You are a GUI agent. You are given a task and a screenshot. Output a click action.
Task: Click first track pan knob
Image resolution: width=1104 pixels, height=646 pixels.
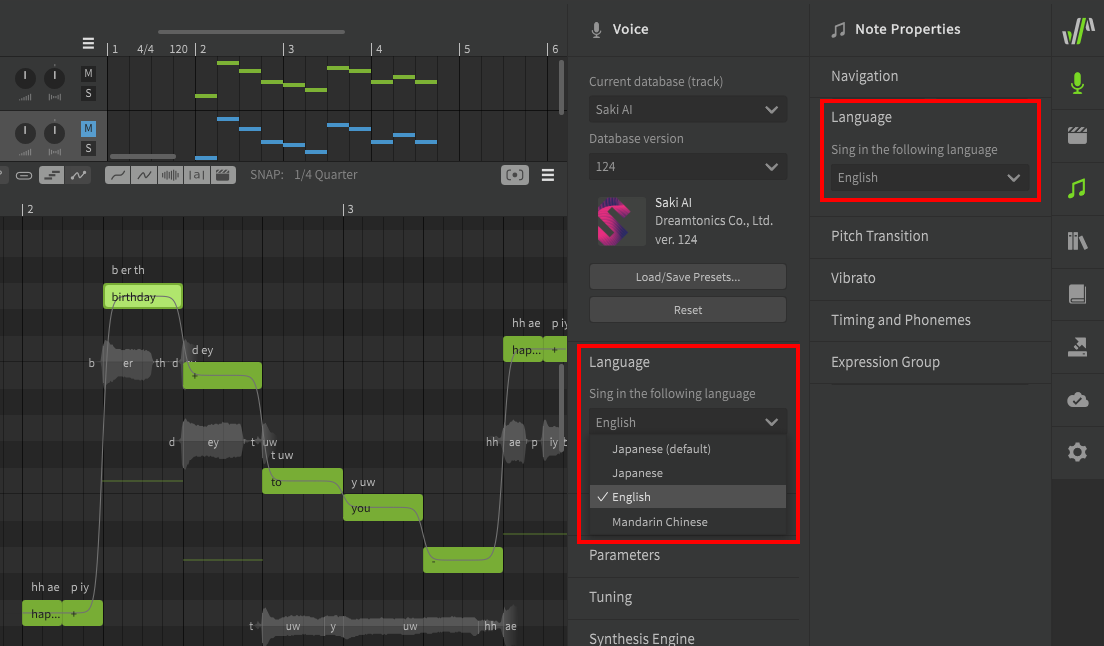click(x=54, y=77)
